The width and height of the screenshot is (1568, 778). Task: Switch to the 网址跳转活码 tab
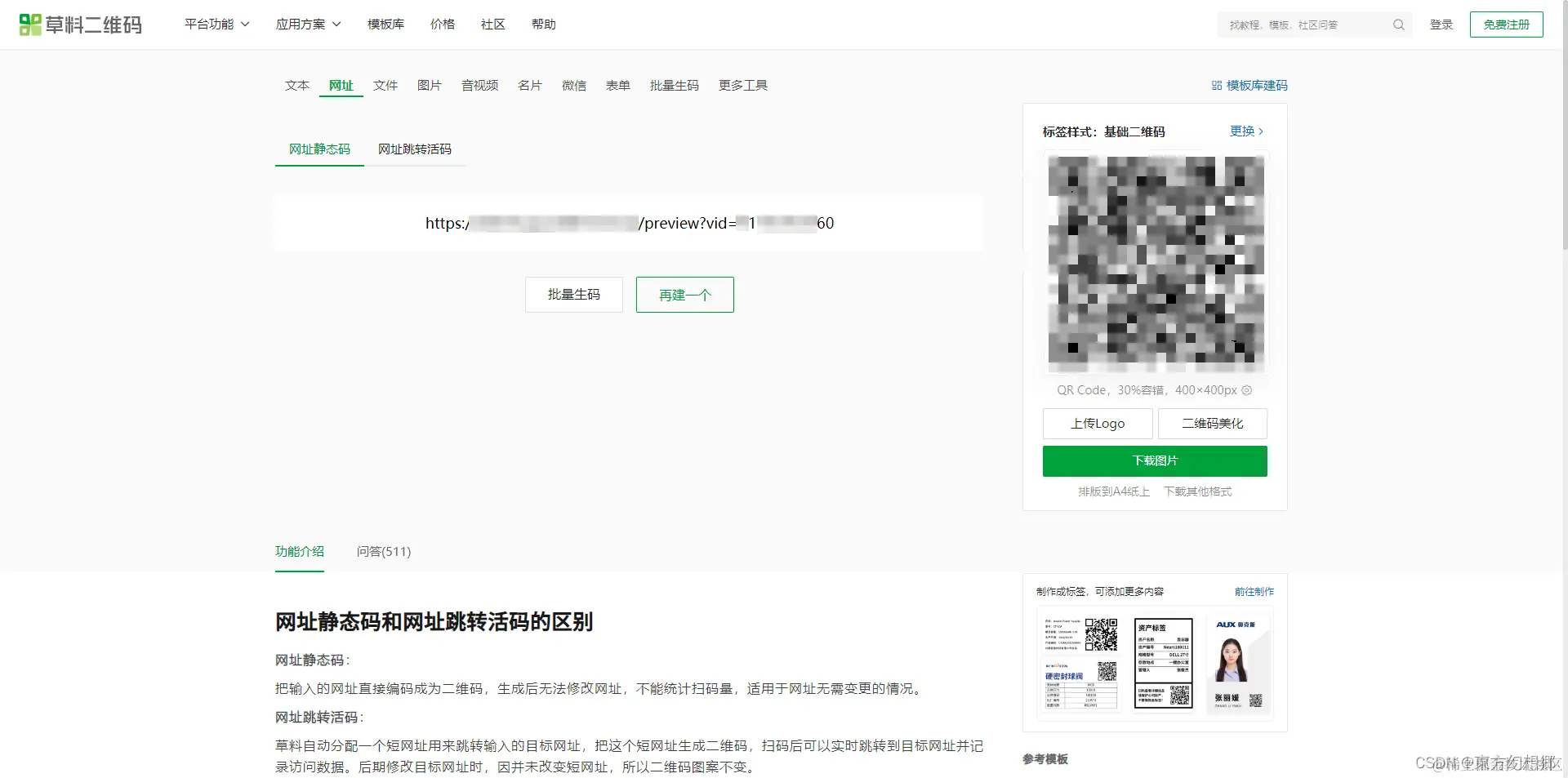(x=415, y=149)
